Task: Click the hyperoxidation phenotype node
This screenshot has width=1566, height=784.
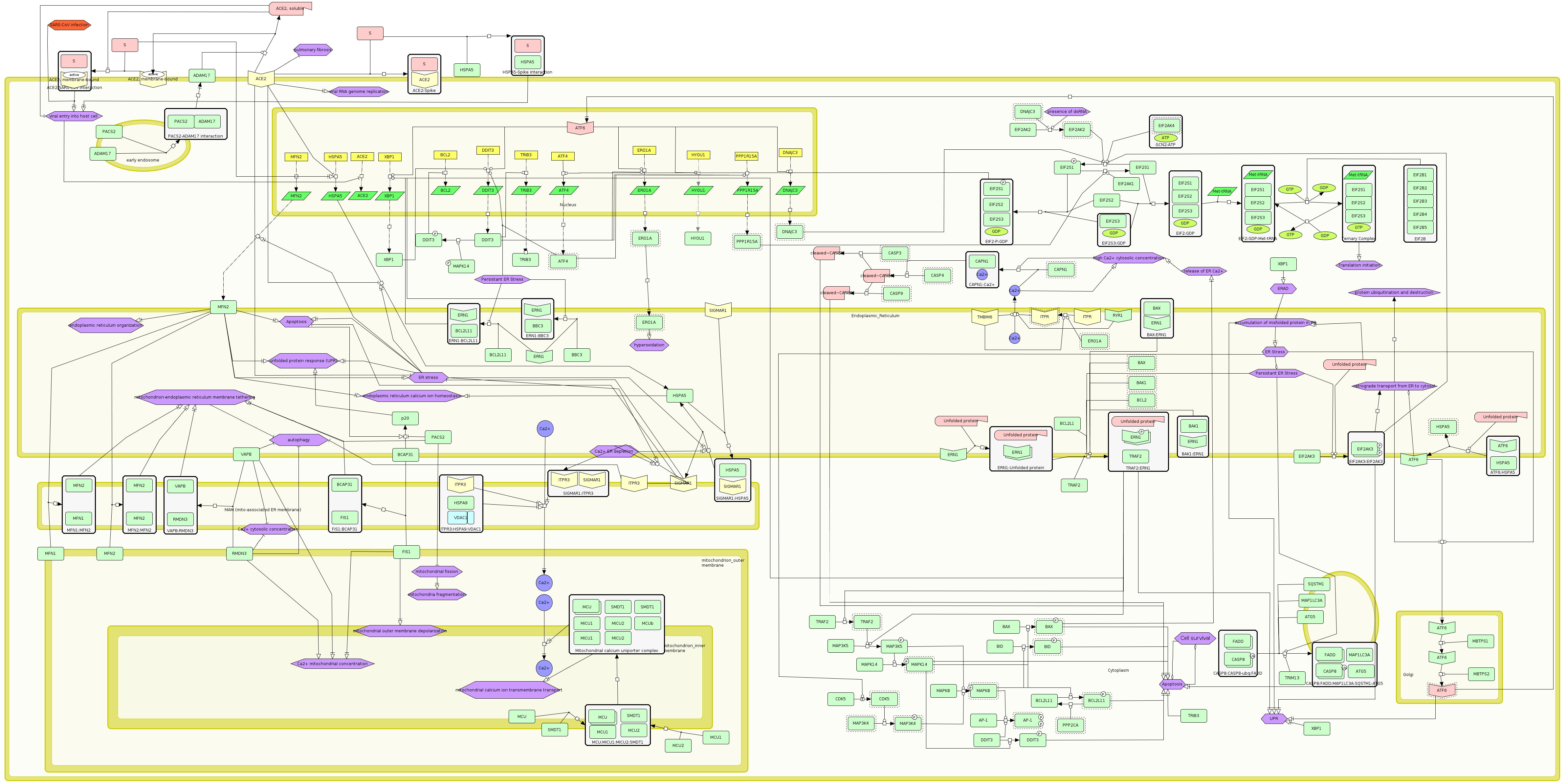Action: click(649, 345)
